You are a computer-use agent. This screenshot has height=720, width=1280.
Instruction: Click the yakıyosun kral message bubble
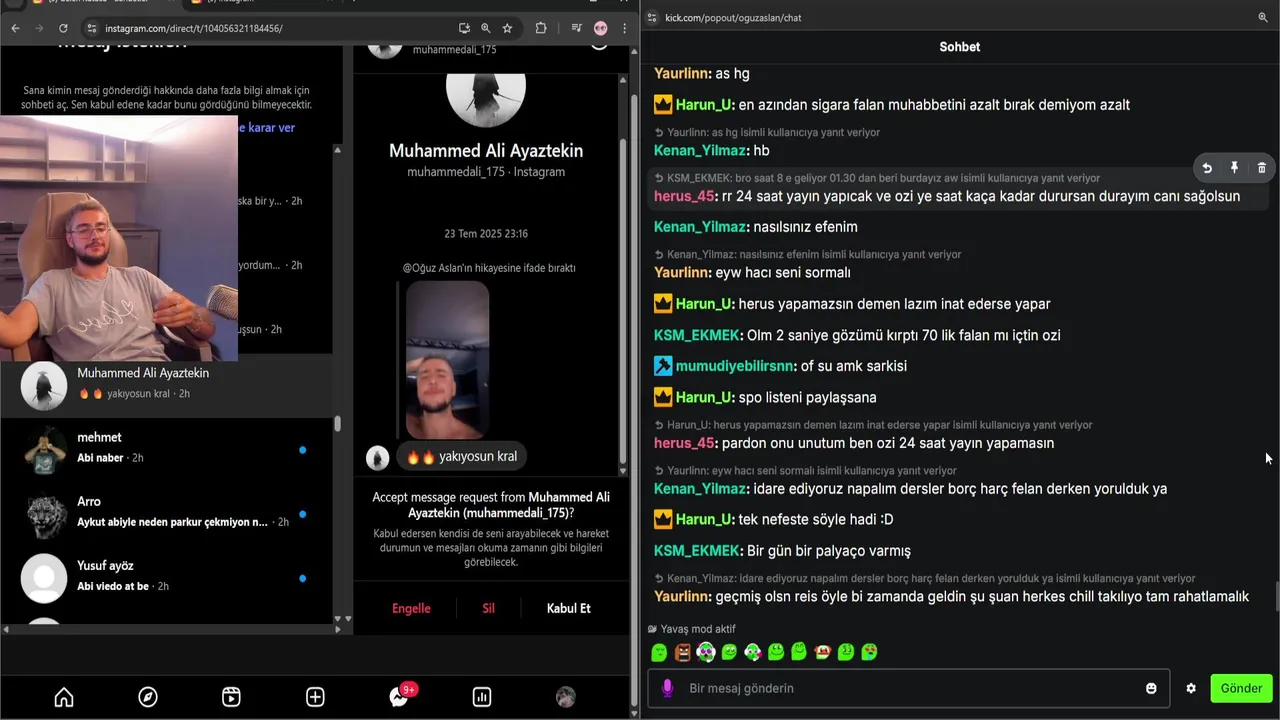[x=461, y=457]
